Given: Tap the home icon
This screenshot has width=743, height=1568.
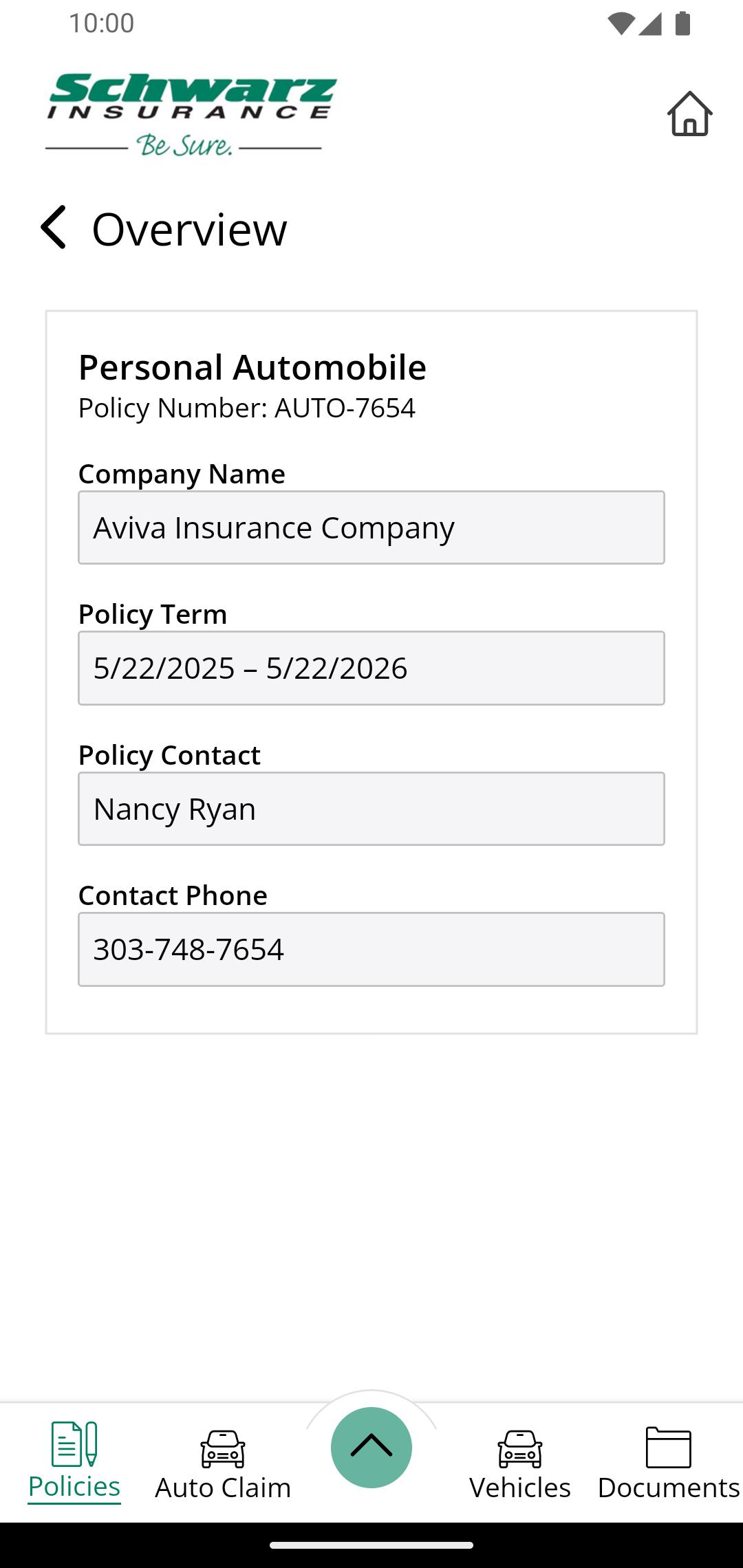Looking at the screenshot, I should click(x=689, y=113).
